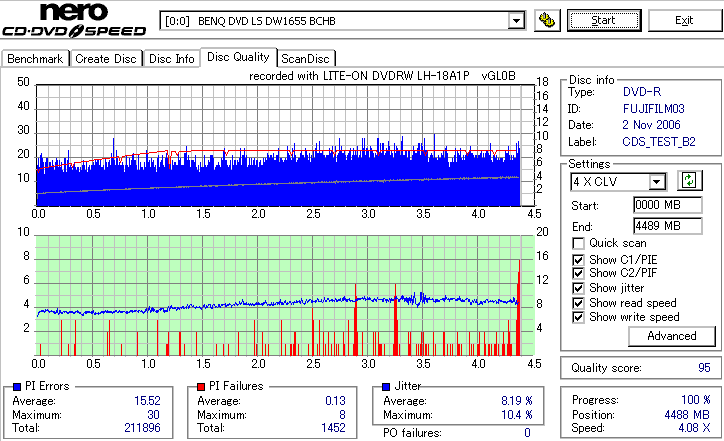Screen dimensions: 724x441
Task: Click the End position MB field
Action: click(x=668, y=226)
